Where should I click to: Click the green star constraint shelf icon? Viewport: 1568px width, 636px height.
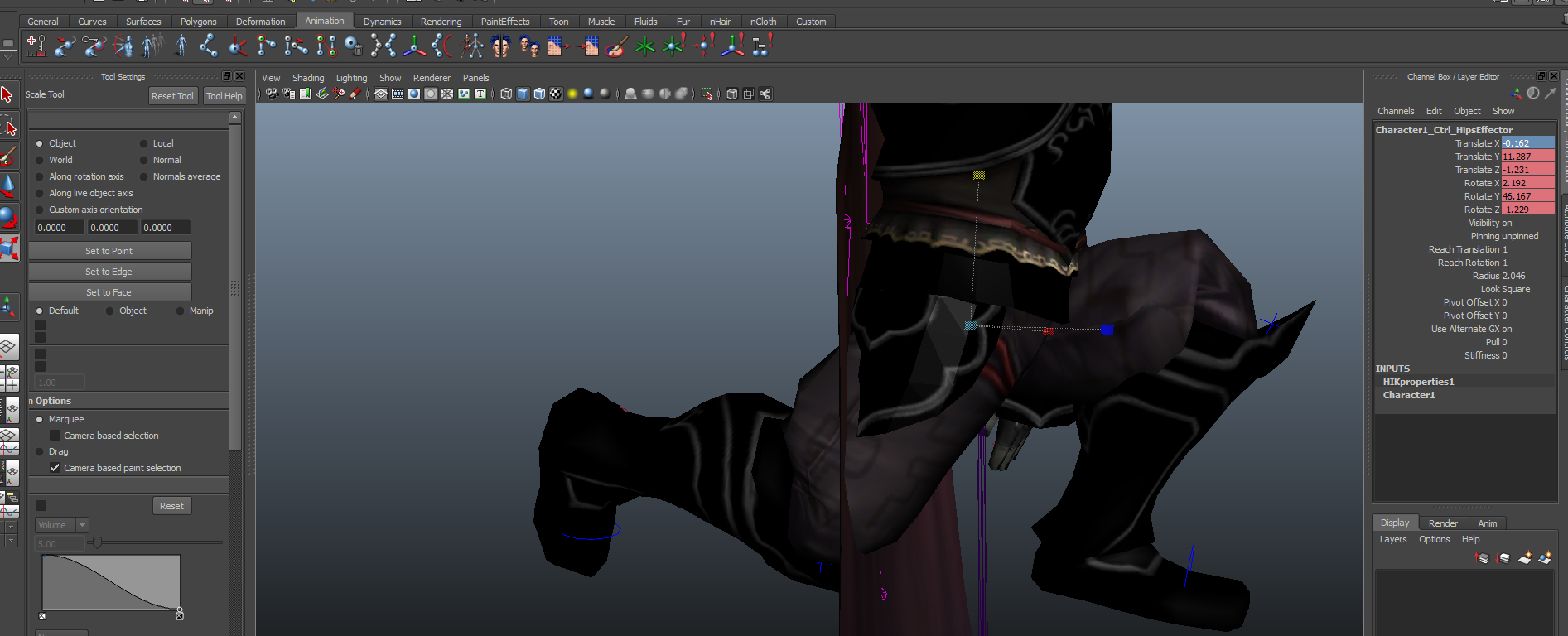[644, 46]
